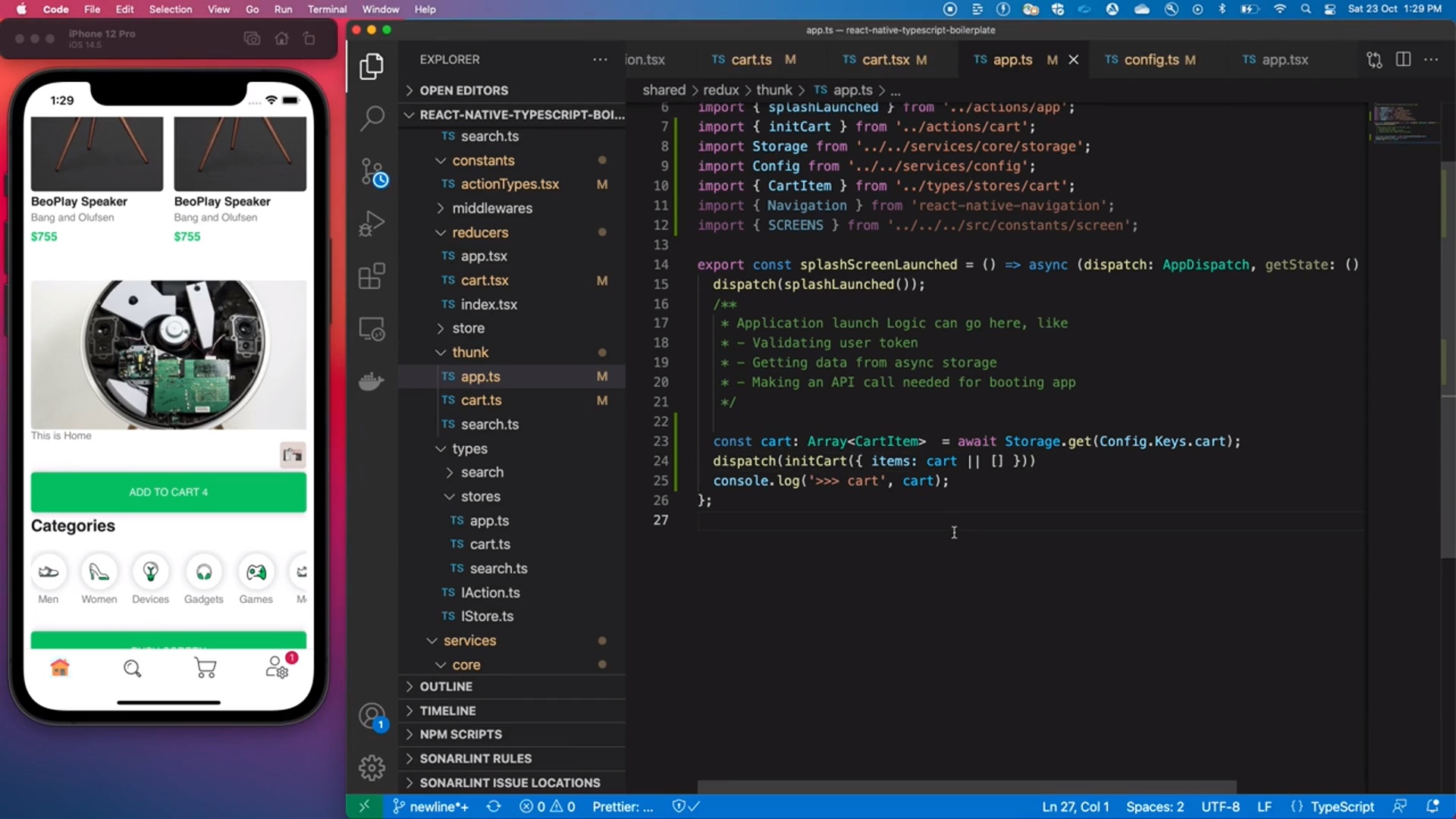Open the Run and Debug view
Screen dimensions: 1456x819
tap(372, 223)
